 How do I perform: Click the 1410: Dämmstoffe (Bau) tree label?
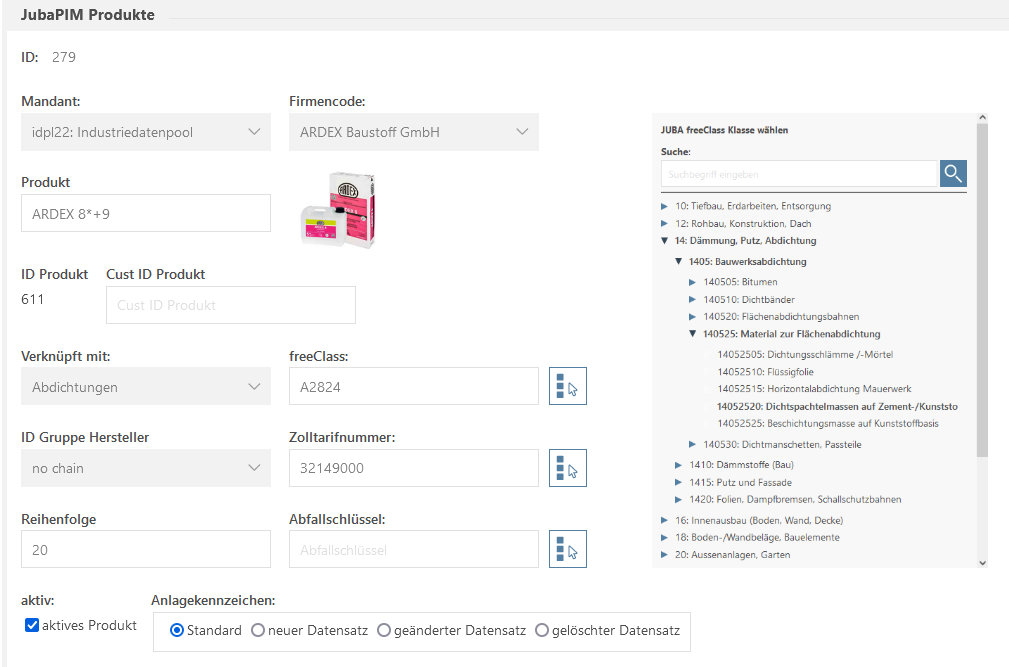point(741,464)
